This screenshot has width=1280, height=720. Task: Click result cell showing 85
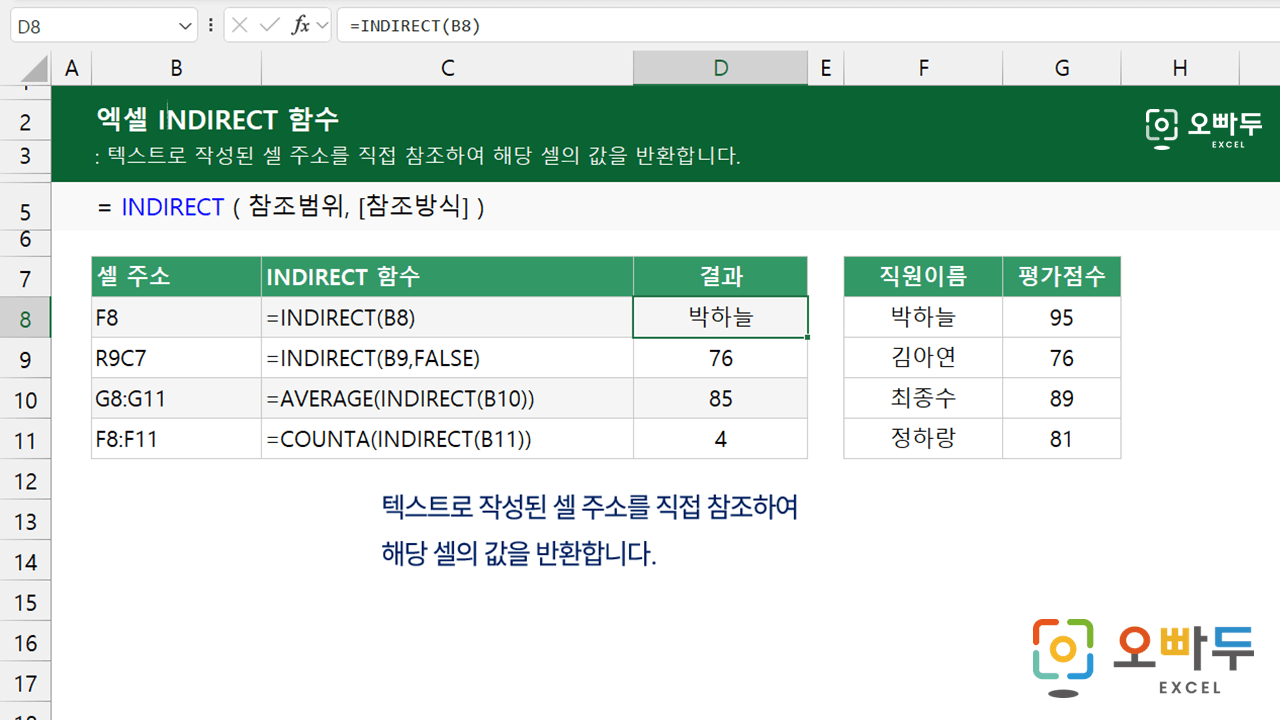click(x=720, y=399)
